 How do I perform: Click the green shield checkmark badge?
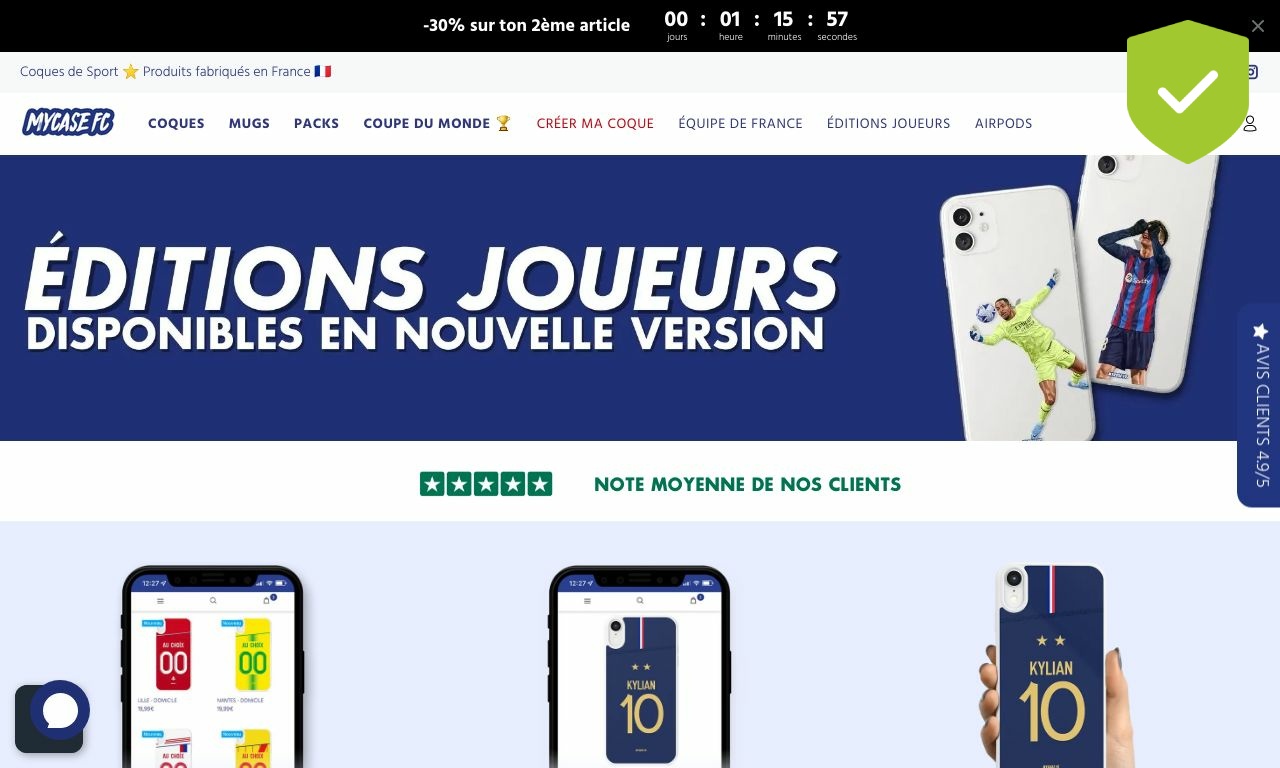pyautogui.click(x=1187, y=92)
